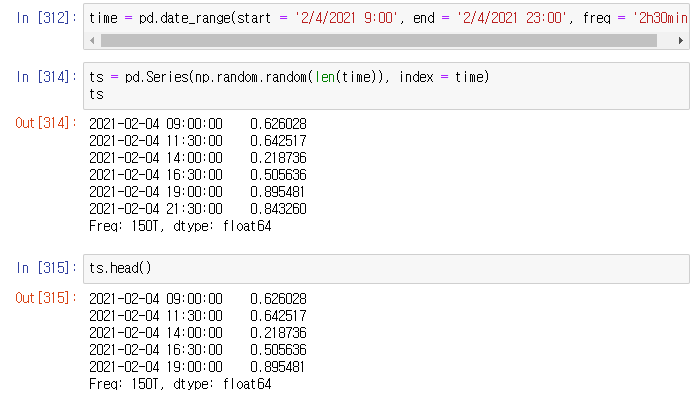The image size is (693, 397).
Task: Click the 14:00:00 timestamp in Out[315]
Action: (156, 333)
